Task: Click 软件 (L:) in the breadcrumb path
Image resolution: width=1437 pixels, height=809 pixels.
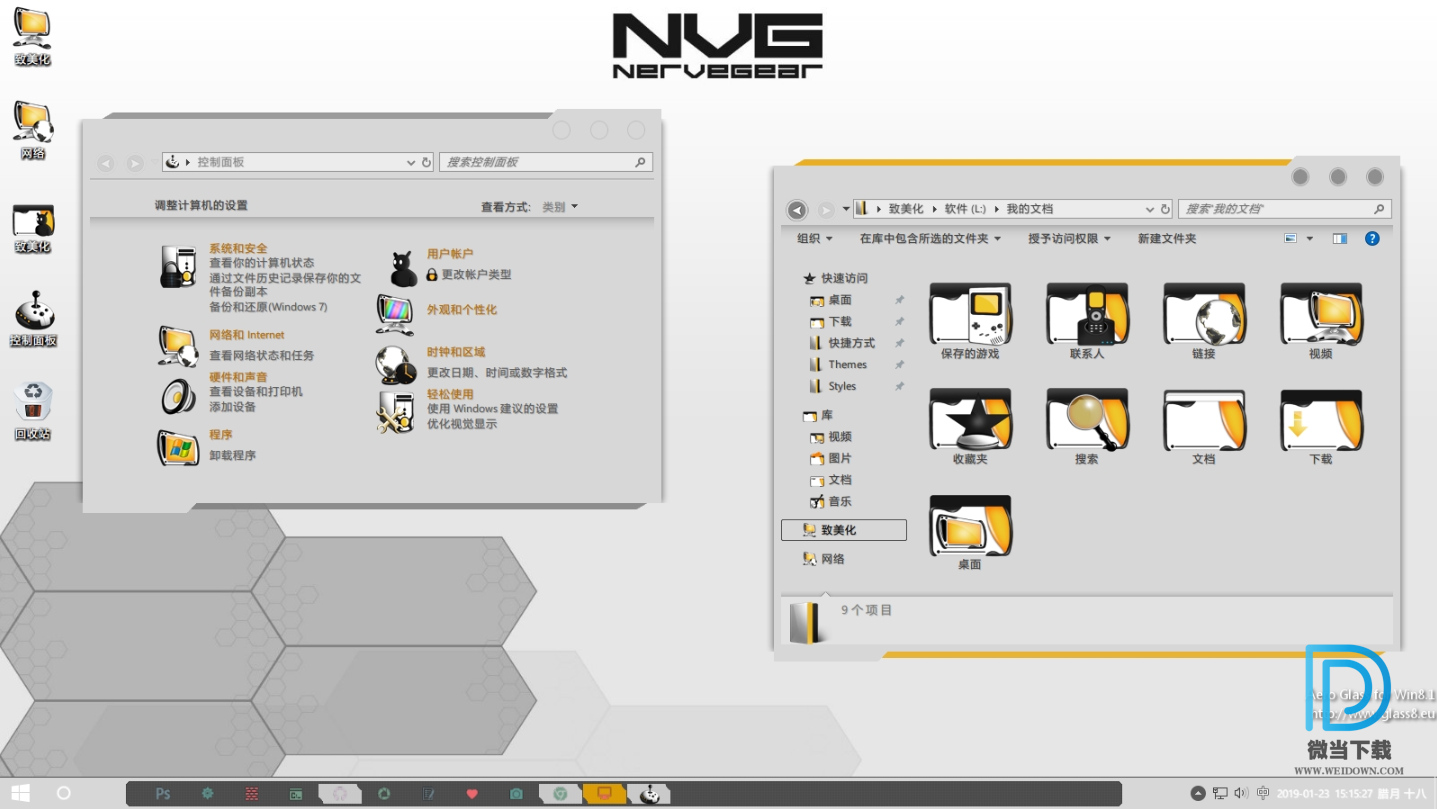Action: [965, 209]
